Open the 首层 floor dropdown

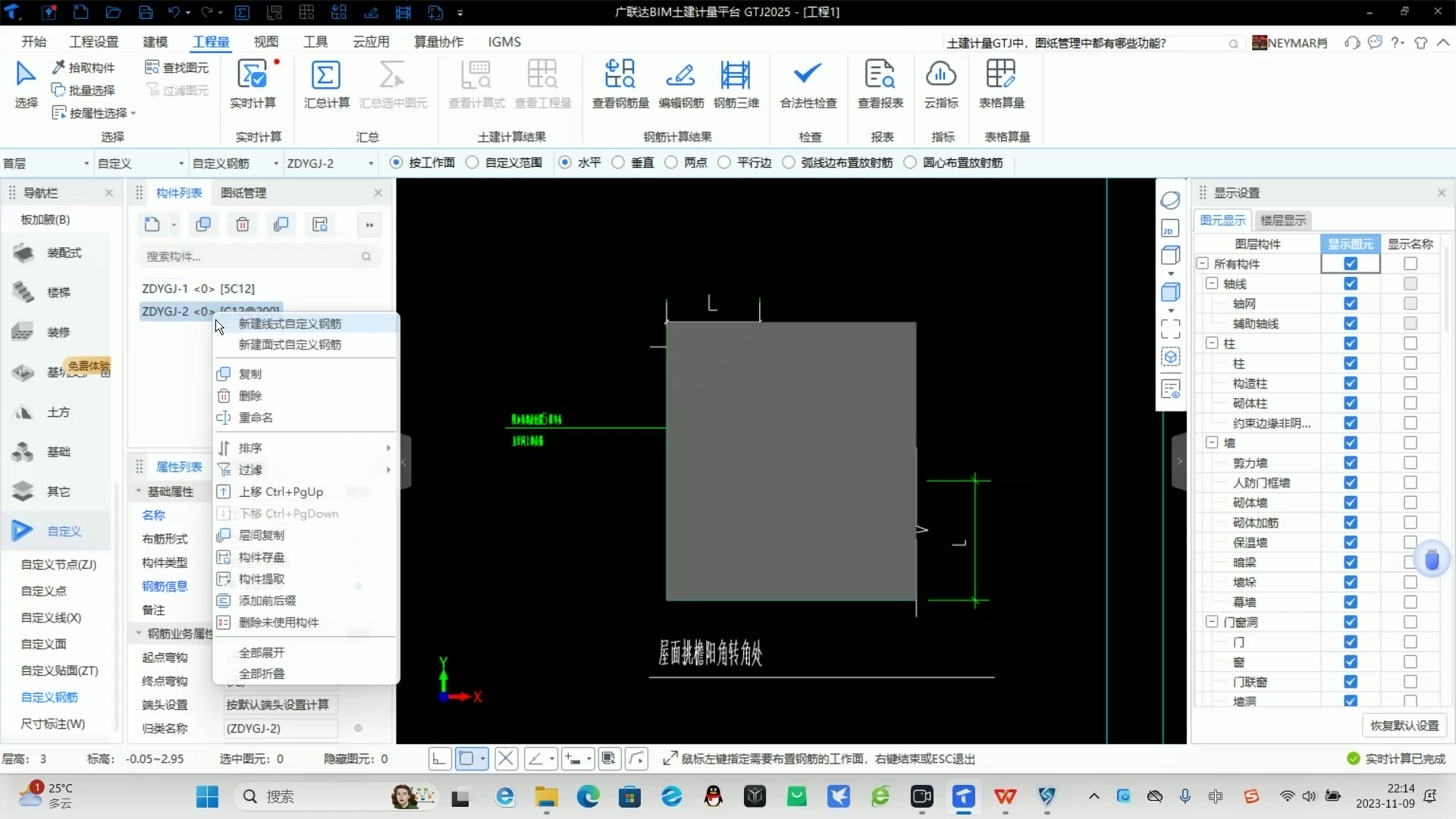[86, 163]
